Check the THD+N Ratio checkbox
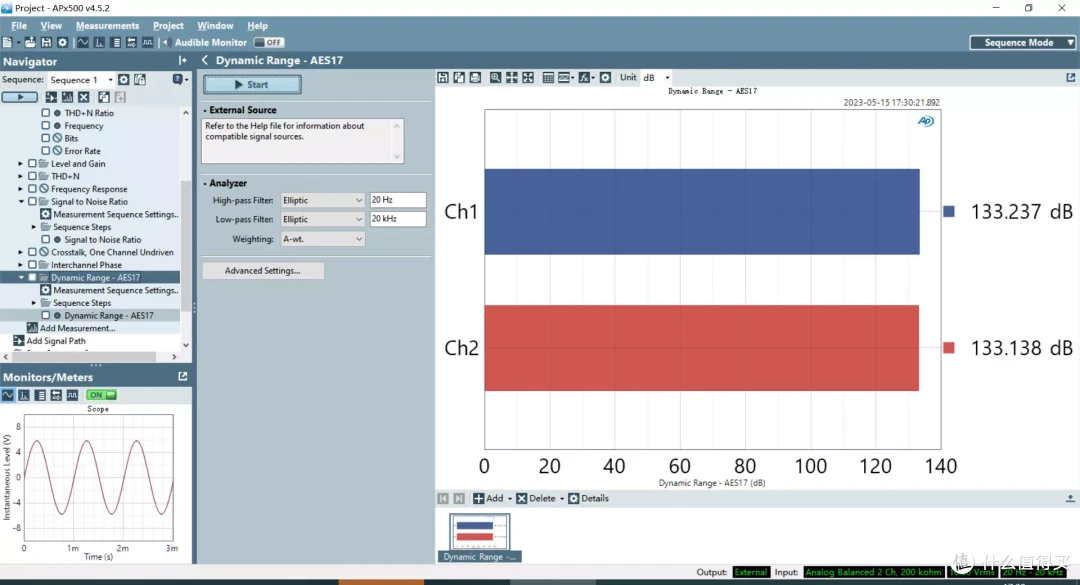The image size is (1080, 585). pos(45,113)
